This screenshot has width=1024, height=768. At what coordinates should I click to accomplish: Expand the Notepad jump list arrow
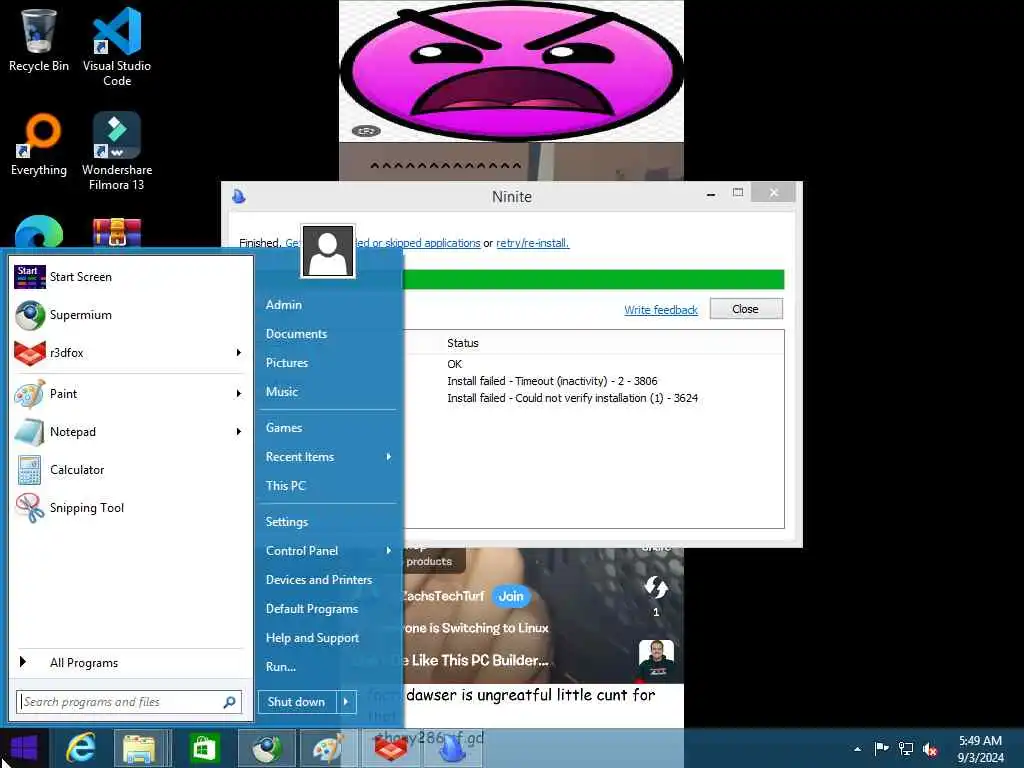coord(239,432)
